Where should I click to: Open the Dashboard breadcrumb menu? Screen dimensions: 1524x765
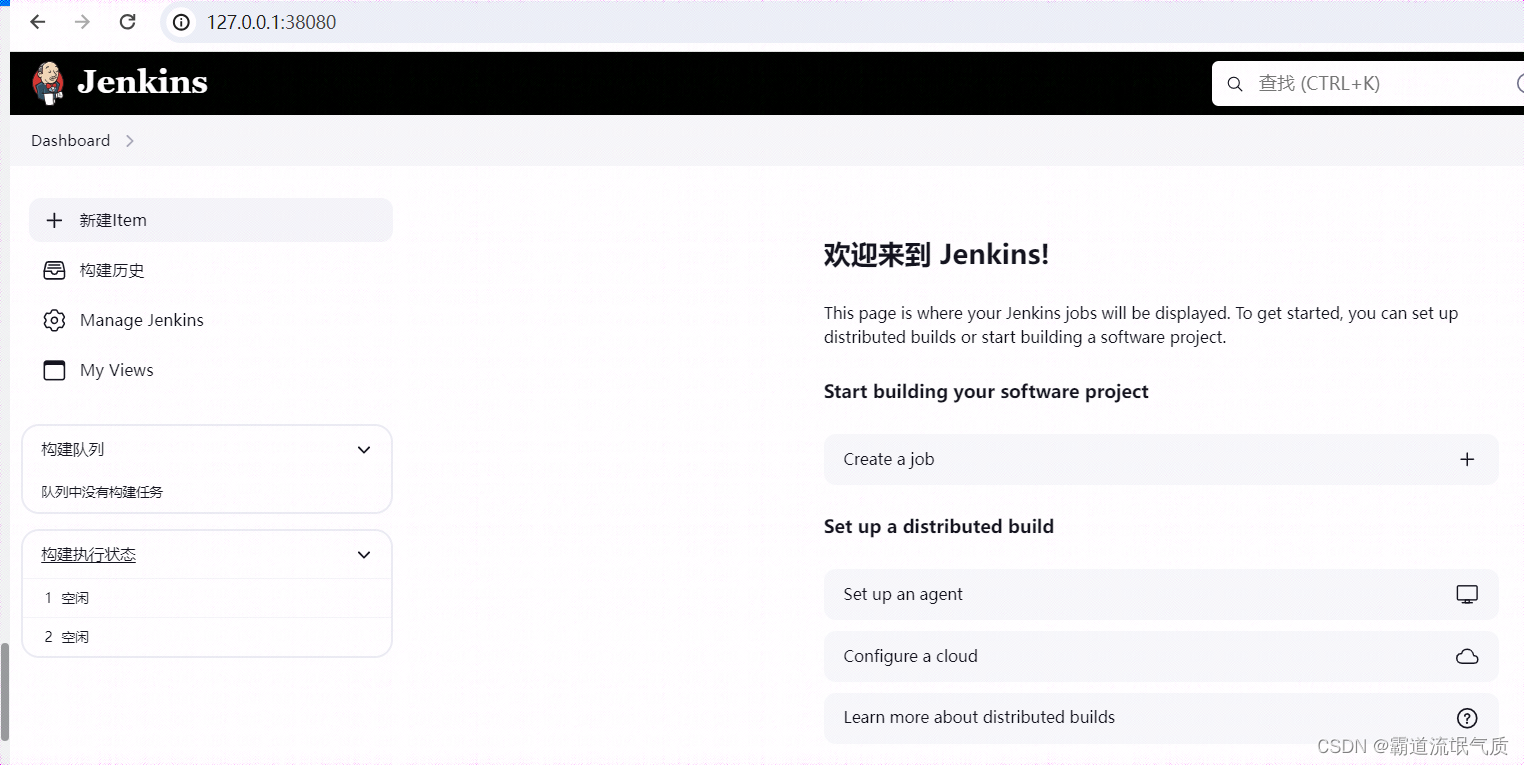click(x=130, y=140)
